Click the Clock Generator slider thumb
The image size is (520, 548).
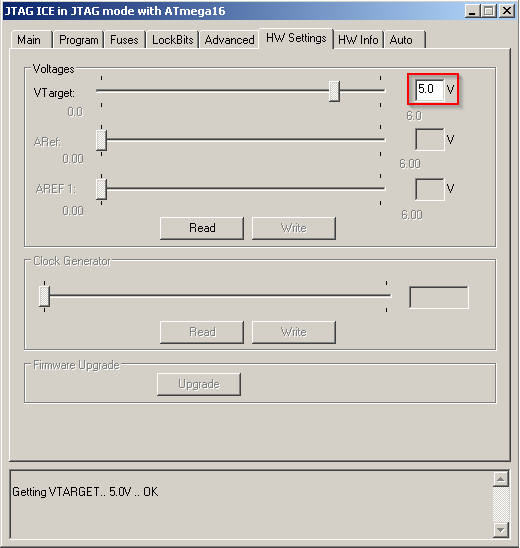coord(44,296)
